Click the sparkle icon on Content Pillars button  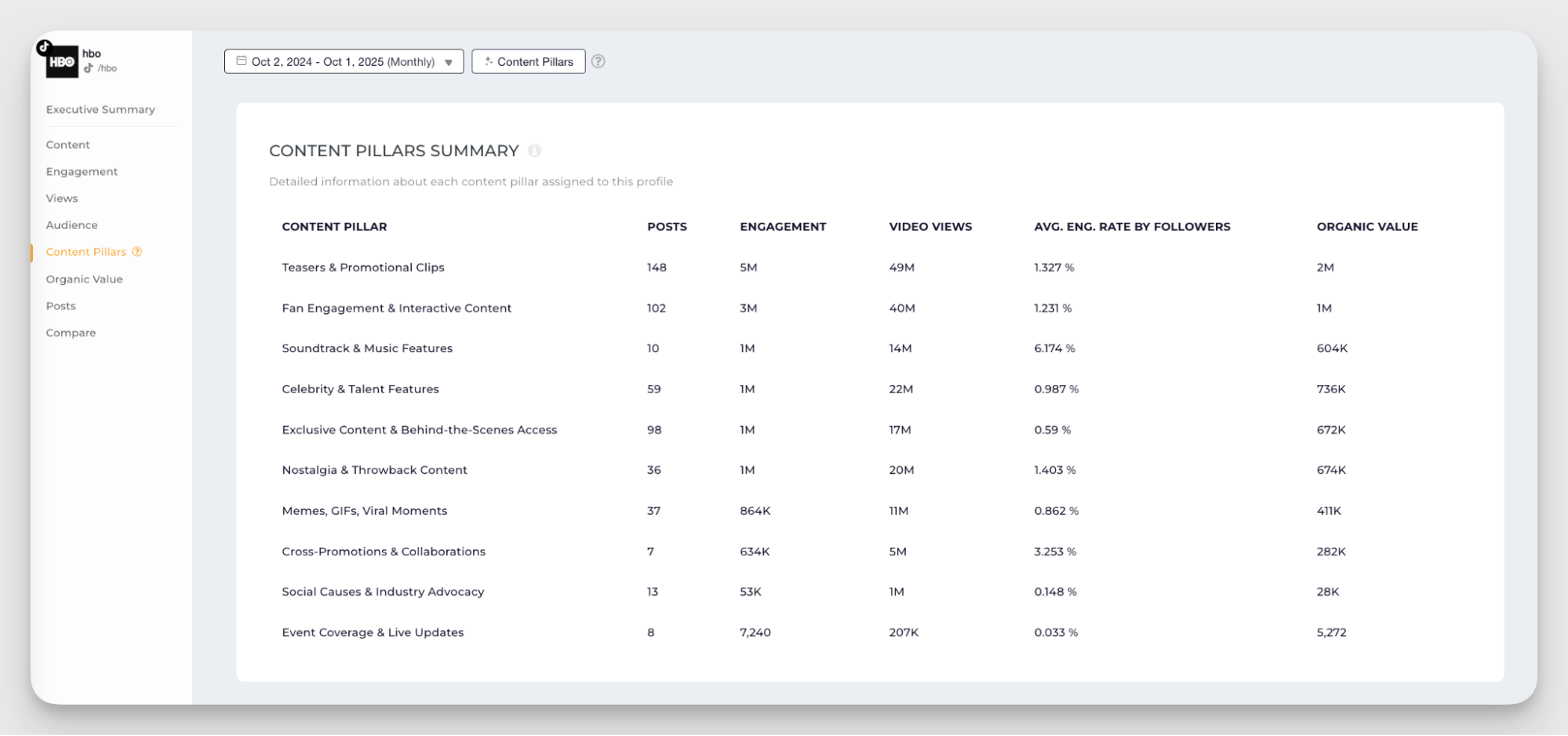pyautogui.click(x=488, y=61)
